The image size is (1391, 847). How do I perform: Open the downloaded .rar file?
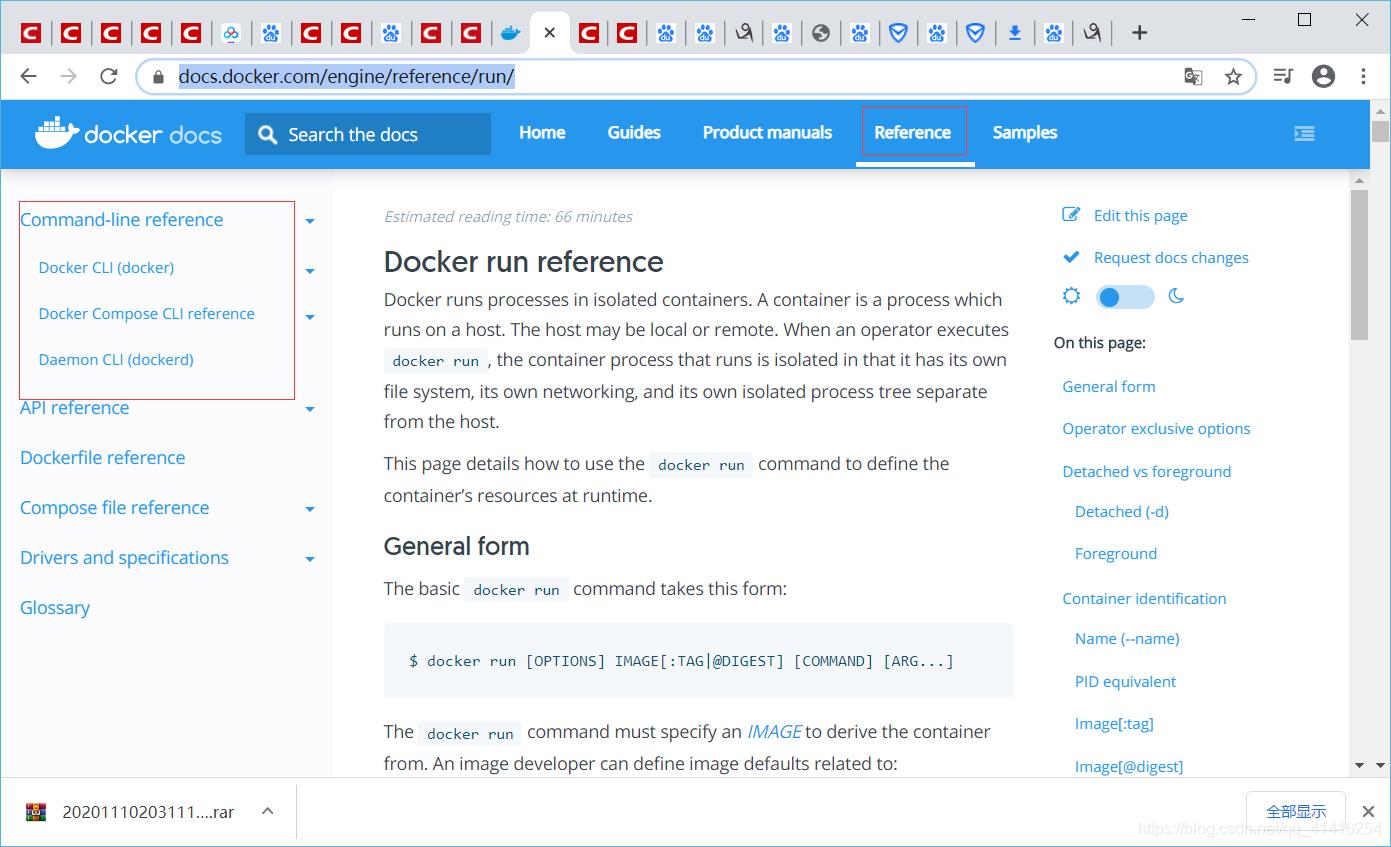click(x=148, y=812)
